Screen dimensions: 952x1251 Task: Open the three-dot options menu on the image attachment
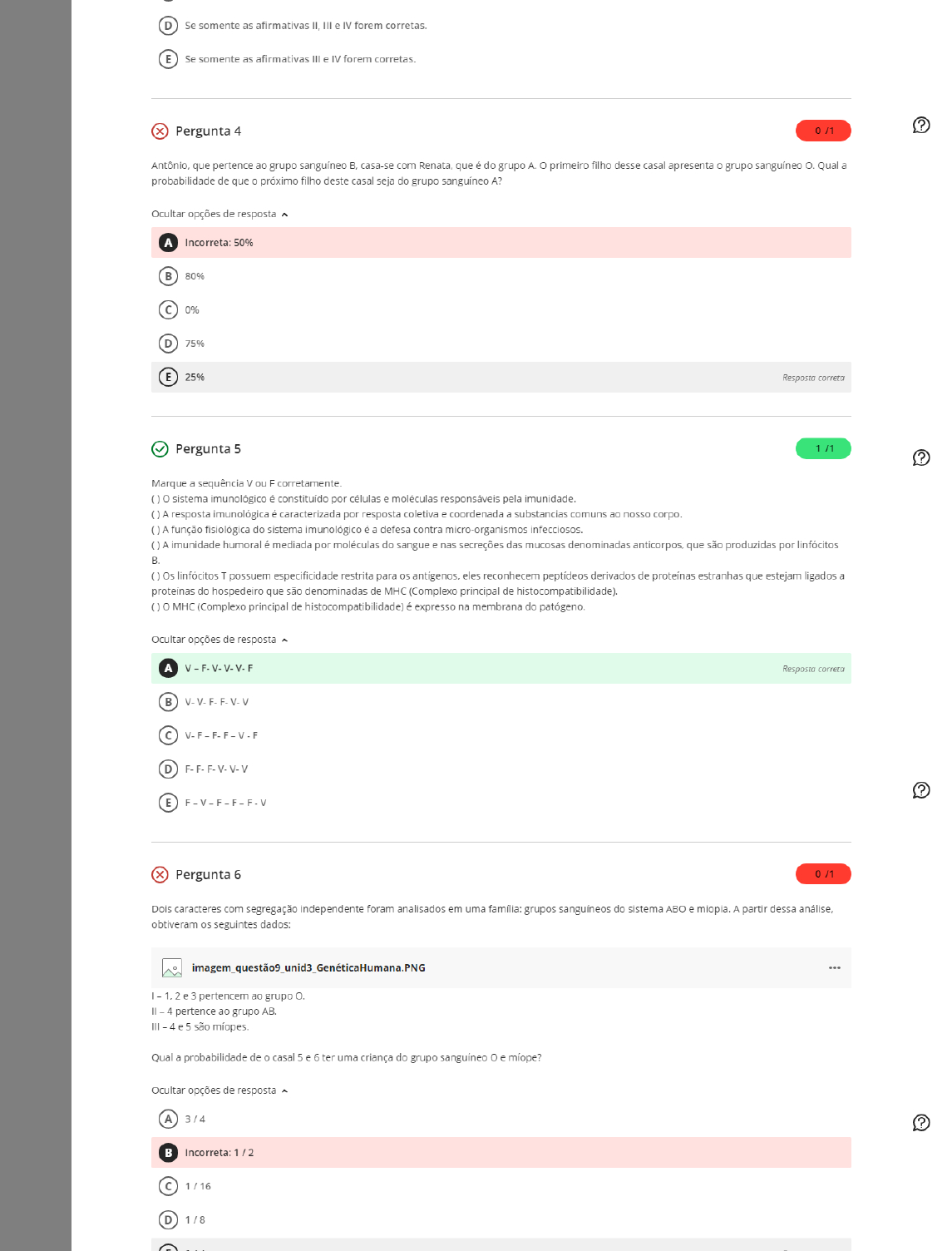(x=834, y=967)
